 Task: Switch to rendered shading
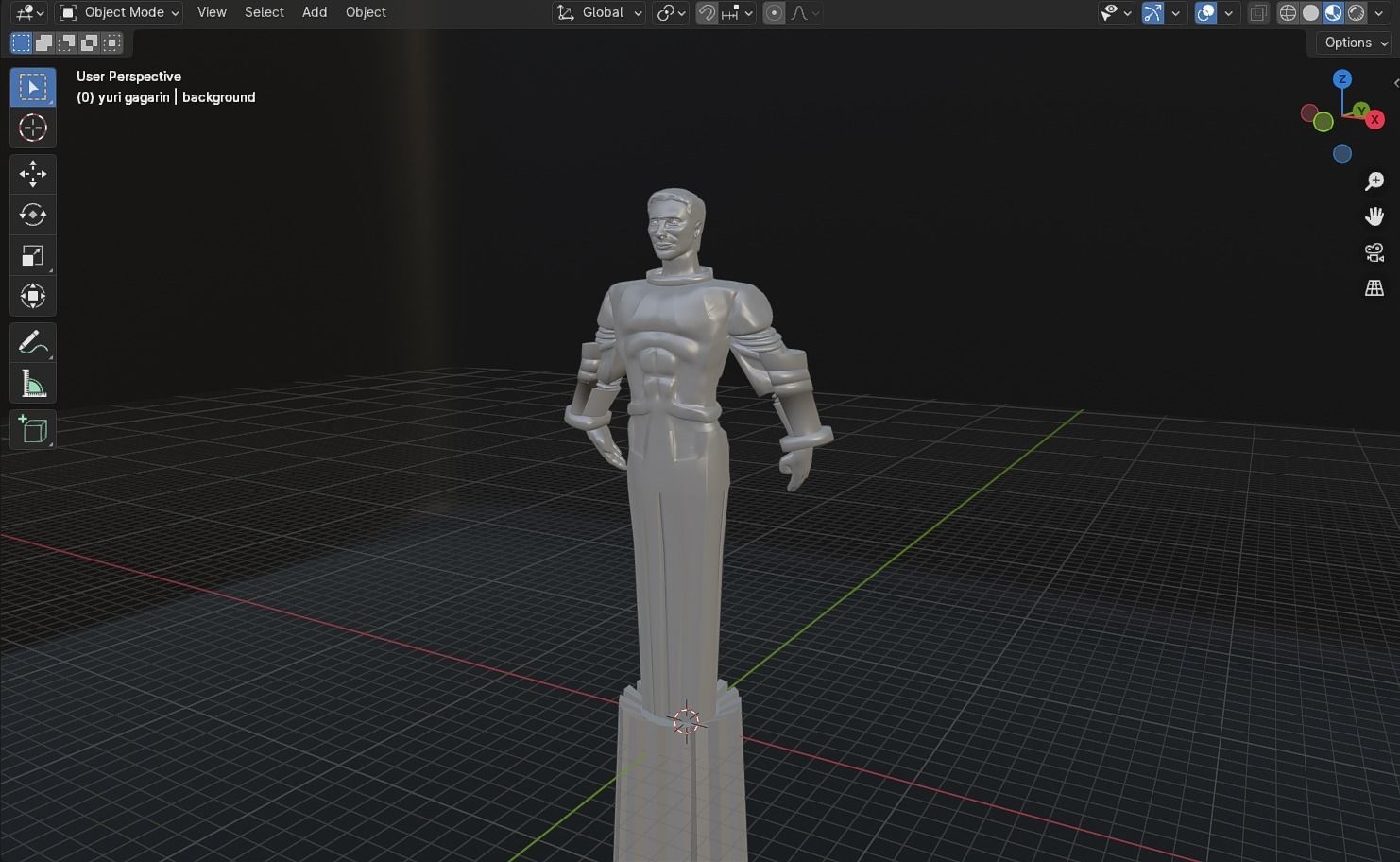point(1356,12)
